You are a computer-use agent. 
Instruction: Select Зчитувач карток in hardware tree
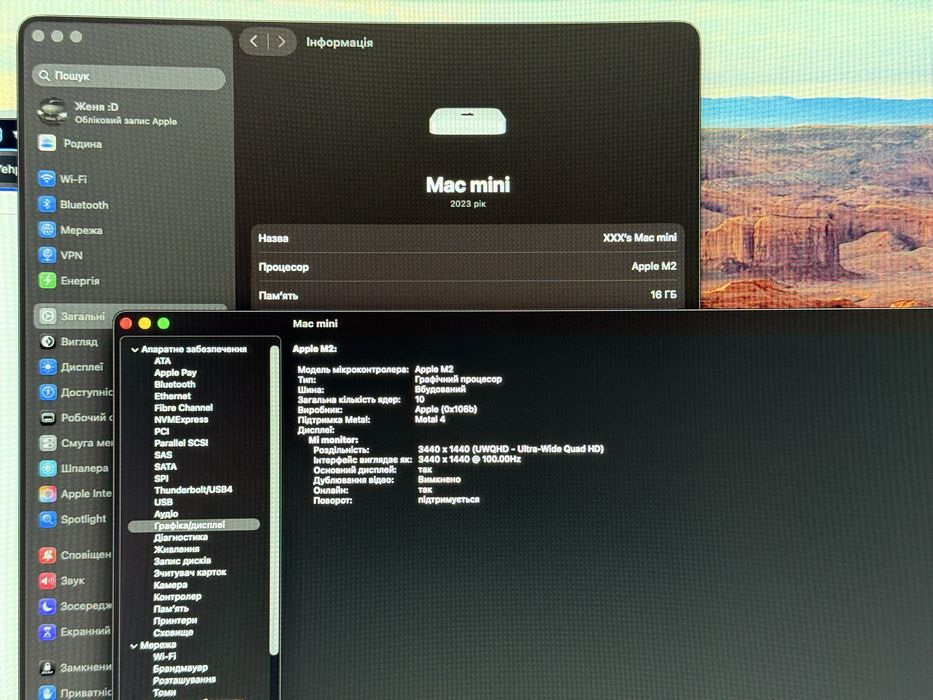(x=190, y=573)
